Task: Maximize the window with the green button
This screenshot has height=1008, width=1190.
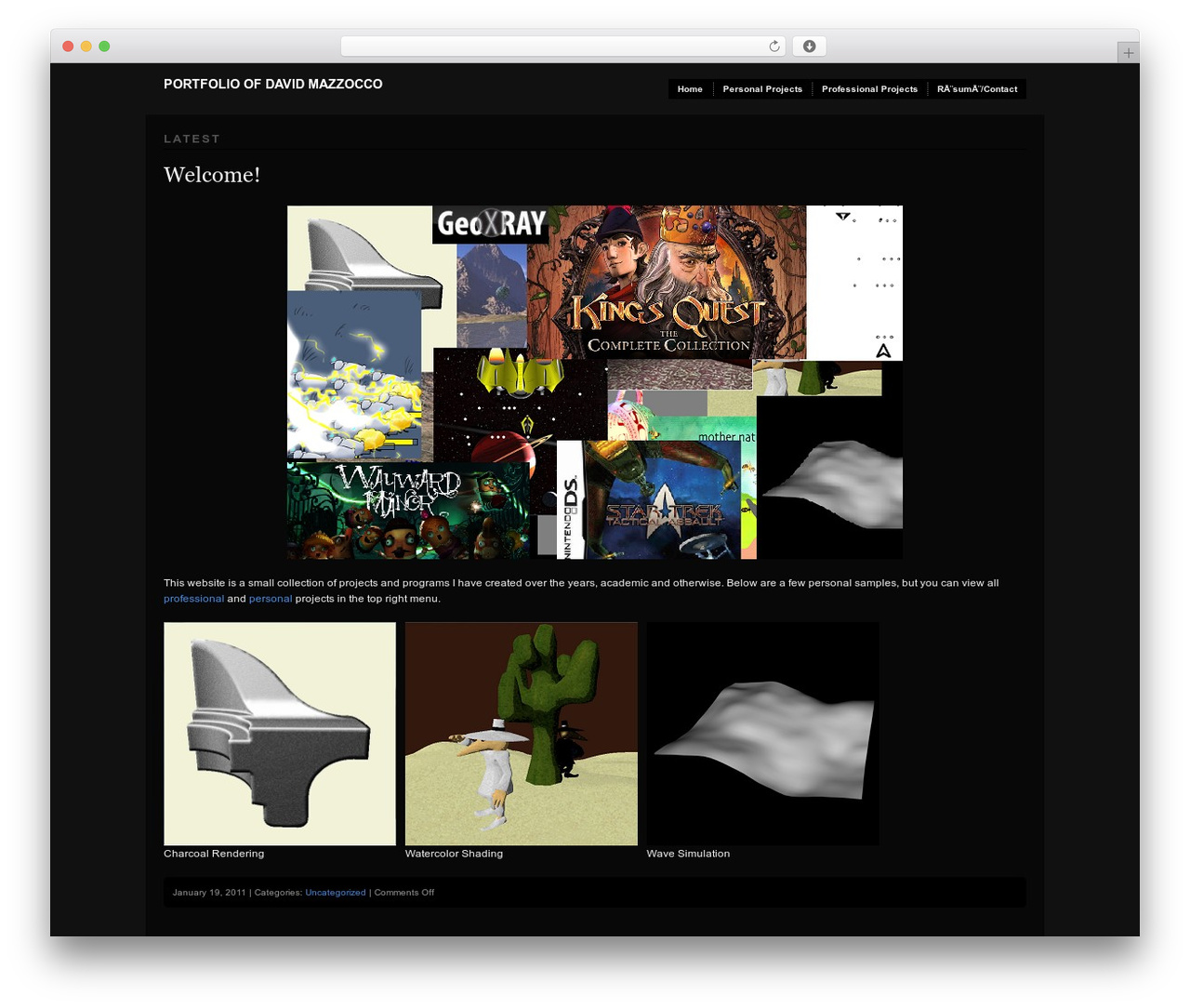Action: [x=104, y=46]
